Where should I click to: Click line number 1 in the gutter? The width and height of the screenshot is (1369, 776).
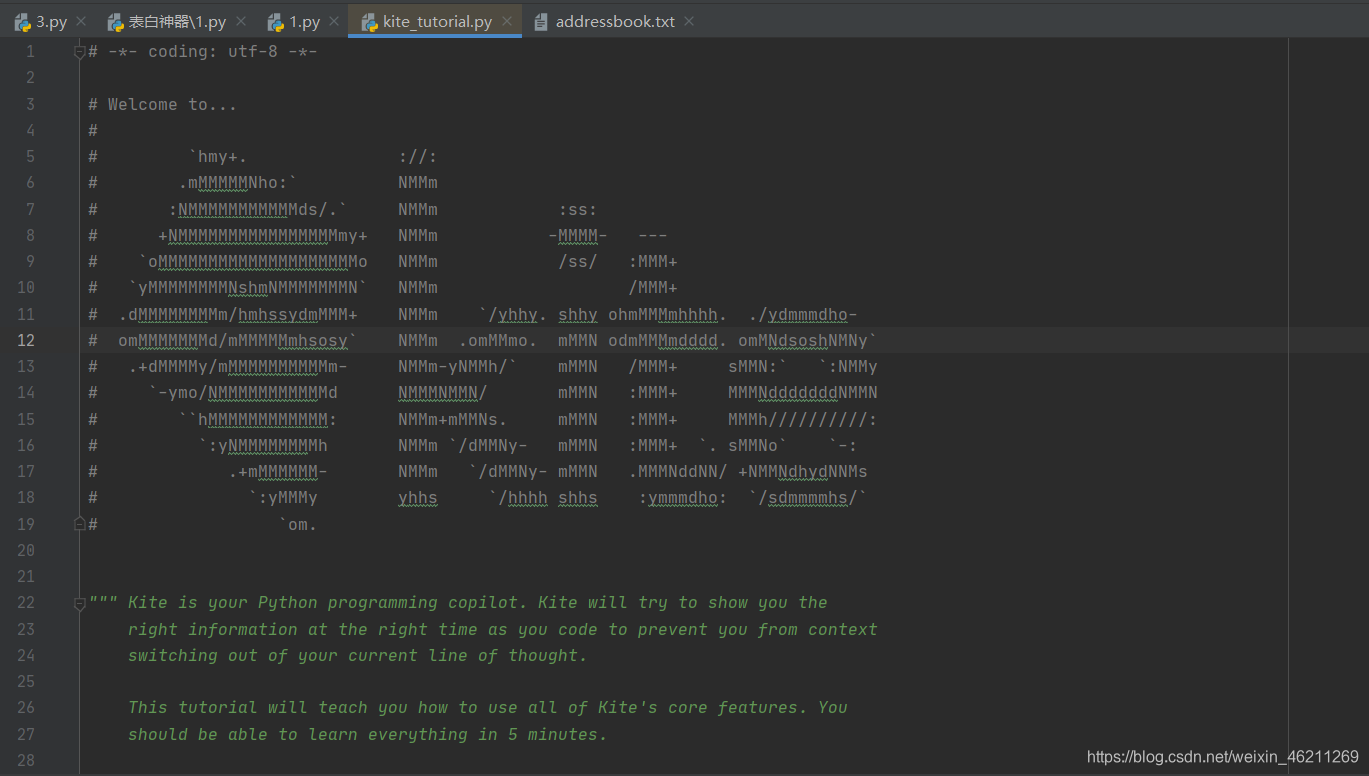pos(30,52)
